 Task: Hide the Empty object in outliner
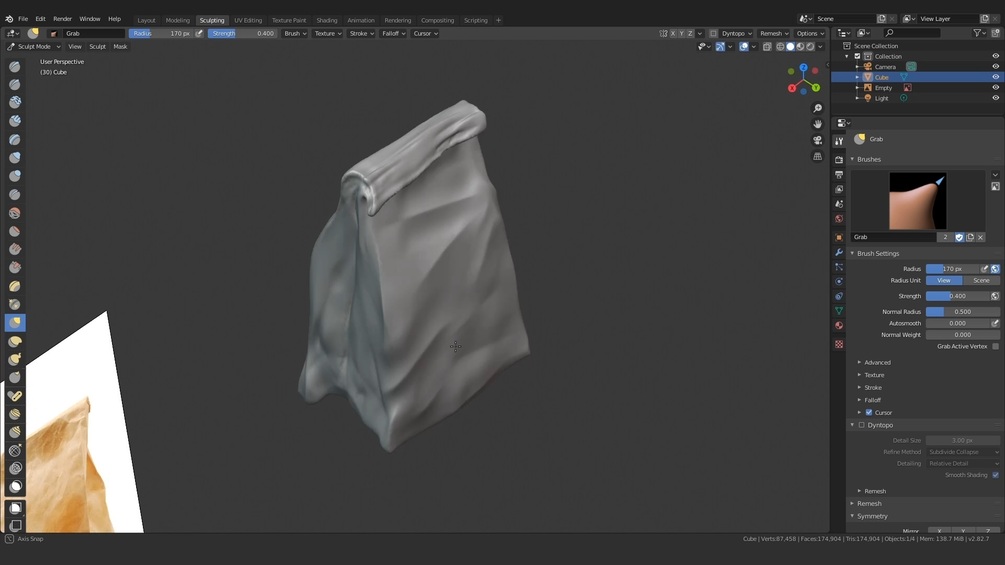995,88
